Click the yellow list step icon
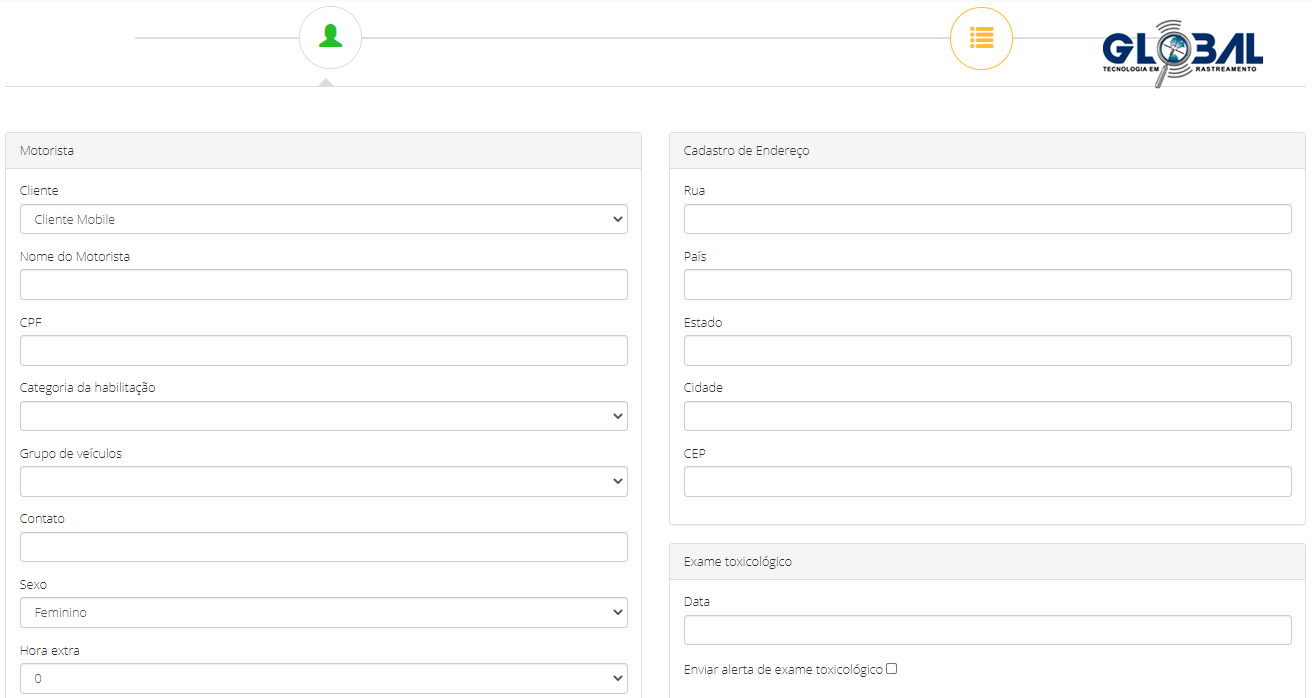Viewport: 1312px width, 698px height. 981,38
